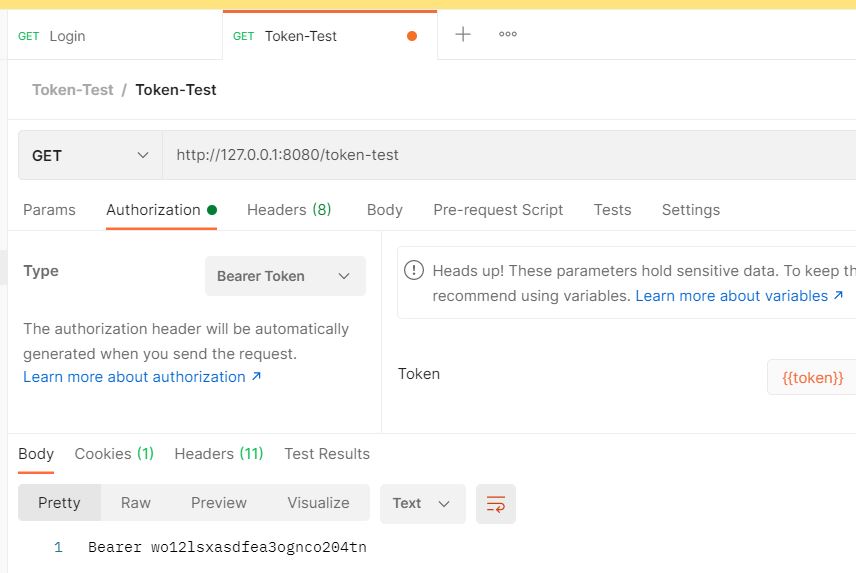
Task: Click the 'Type' label
Action: pyautogui.click(x=41, y=271)
